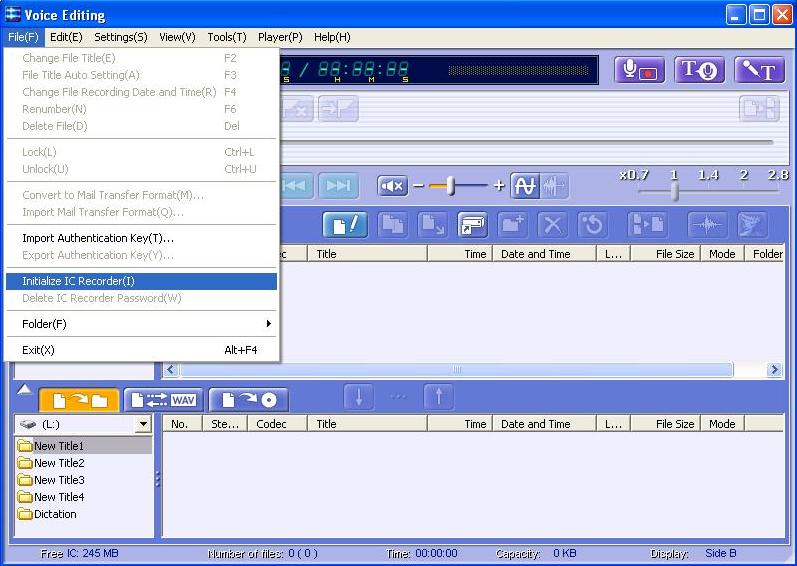
Task: Toggle the noise cancel wave icon
Action: click(x=525, y=185)
